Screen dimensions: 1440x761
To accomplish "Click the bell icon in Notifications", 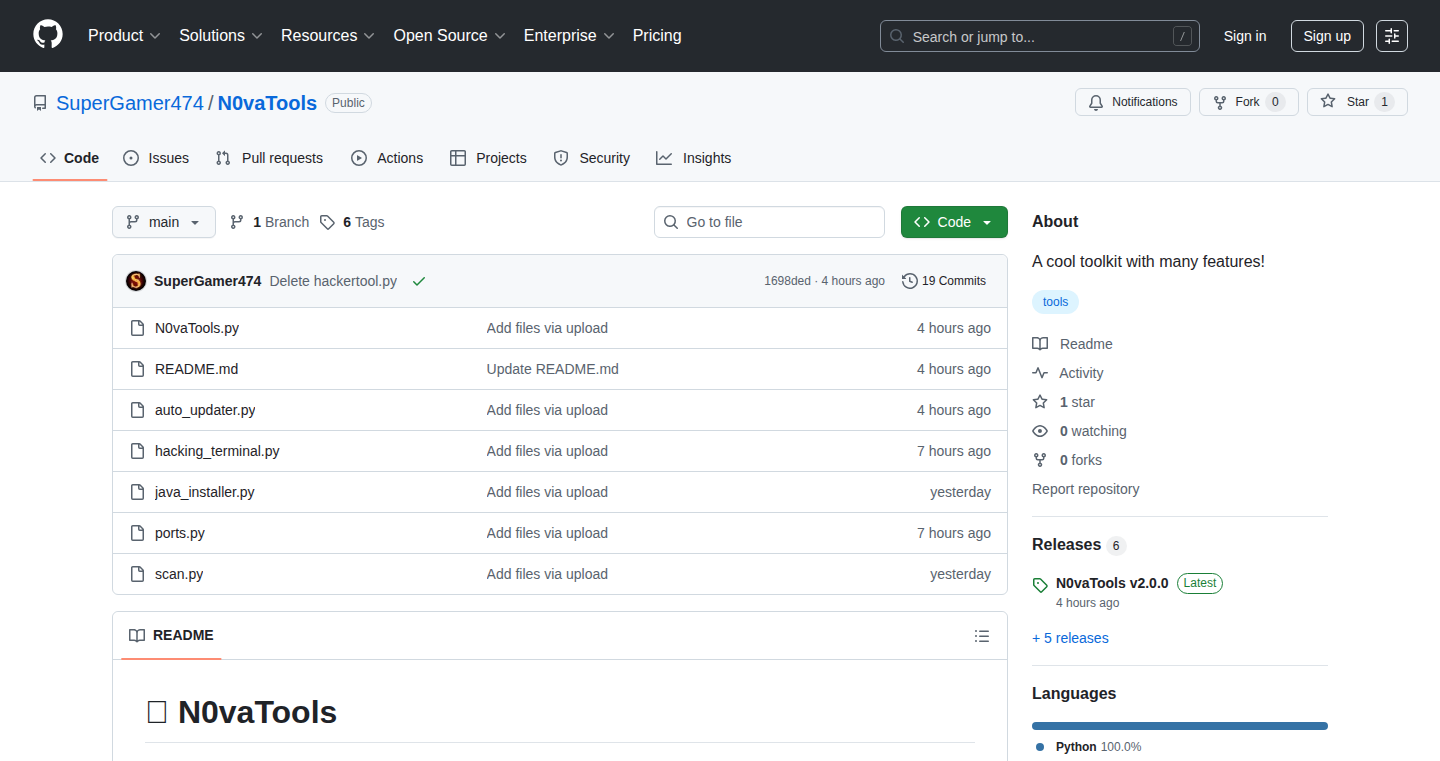I will (1096, 102).
